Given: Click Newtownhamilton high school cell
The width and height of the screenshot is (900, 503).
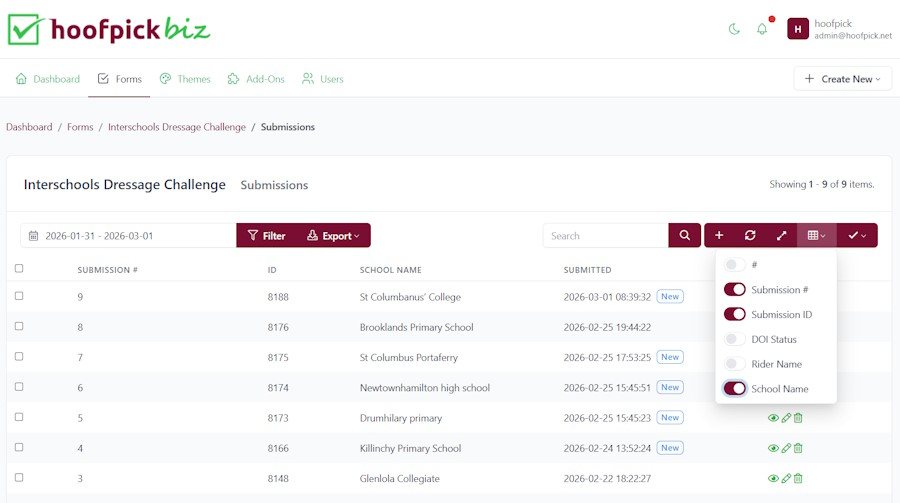Looking at the screenshot, I should pos(425,388).
